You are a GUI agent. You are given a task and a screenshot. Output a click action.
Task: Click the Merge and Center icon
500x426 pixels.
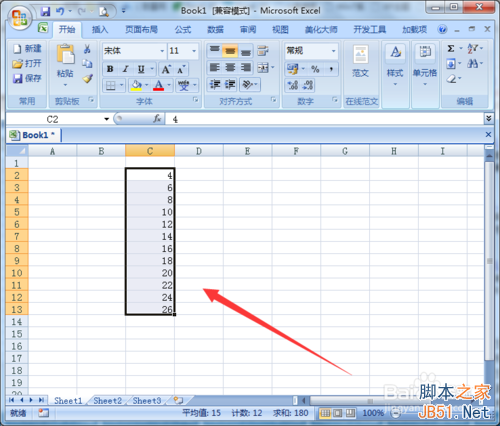[x=263, y=68]
